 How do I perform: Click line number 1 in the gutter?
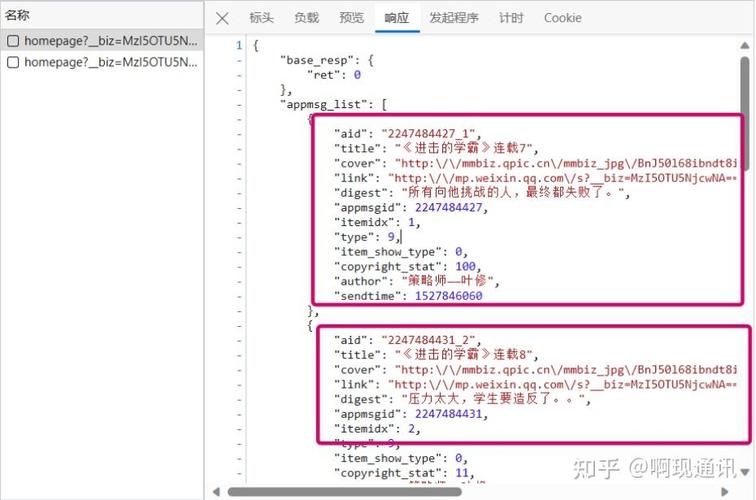coord(239,45)
